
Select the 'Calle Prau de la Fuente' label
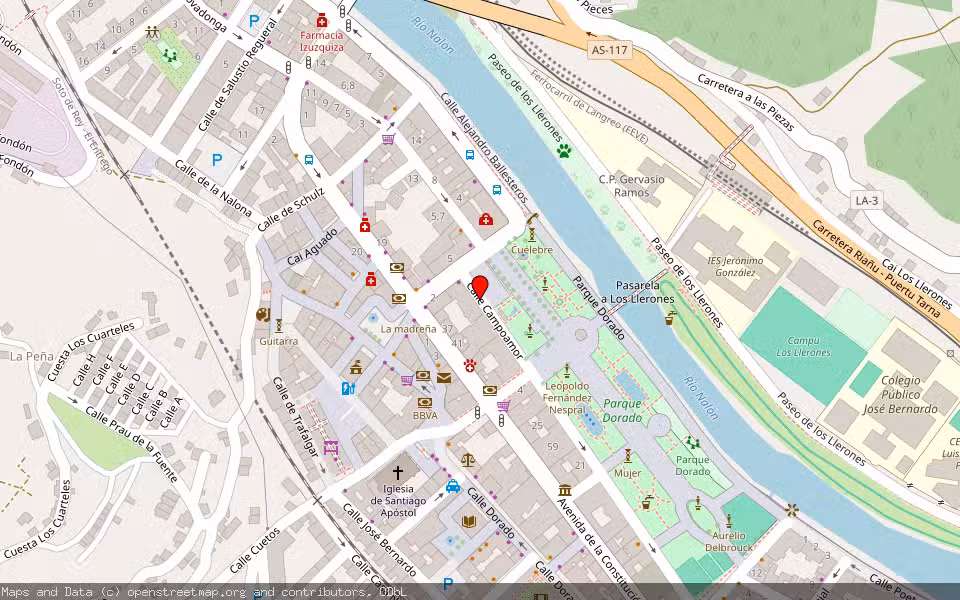point(132,444)
